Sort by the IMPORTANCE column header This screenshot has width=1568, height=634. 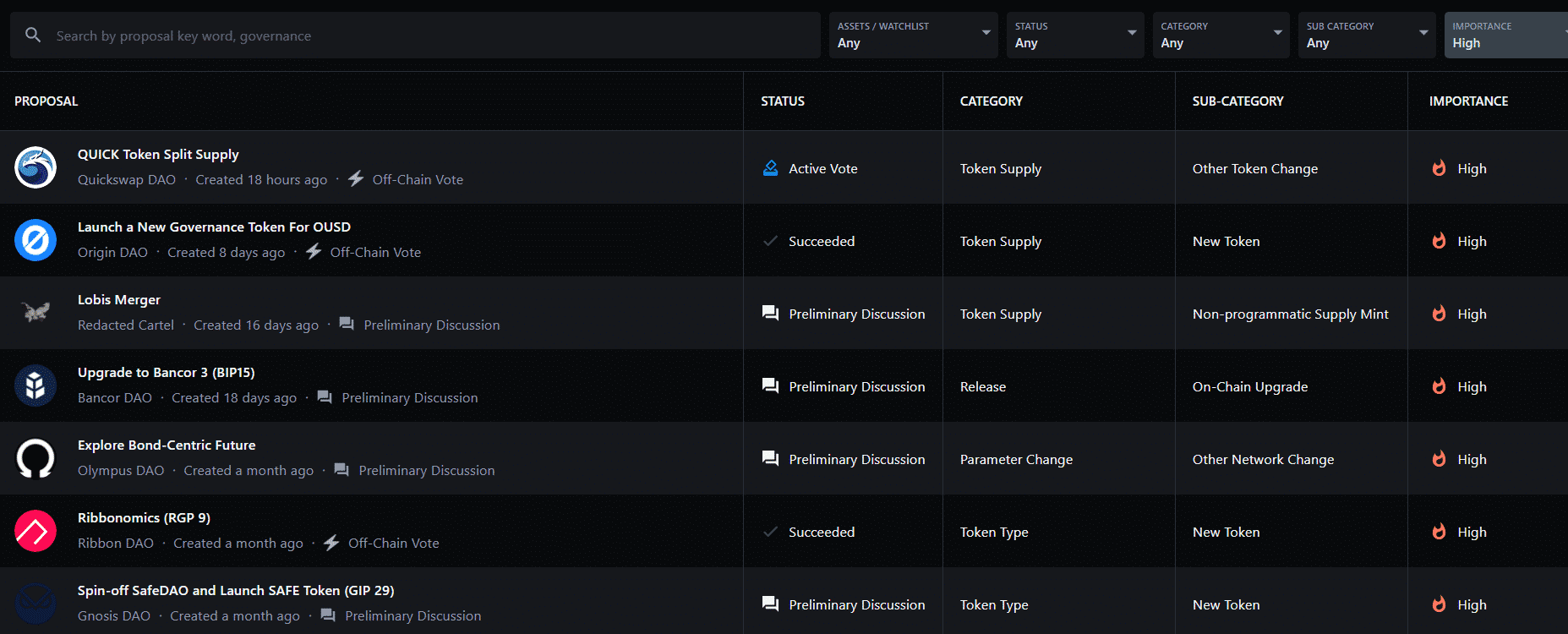pos(1469,101)
